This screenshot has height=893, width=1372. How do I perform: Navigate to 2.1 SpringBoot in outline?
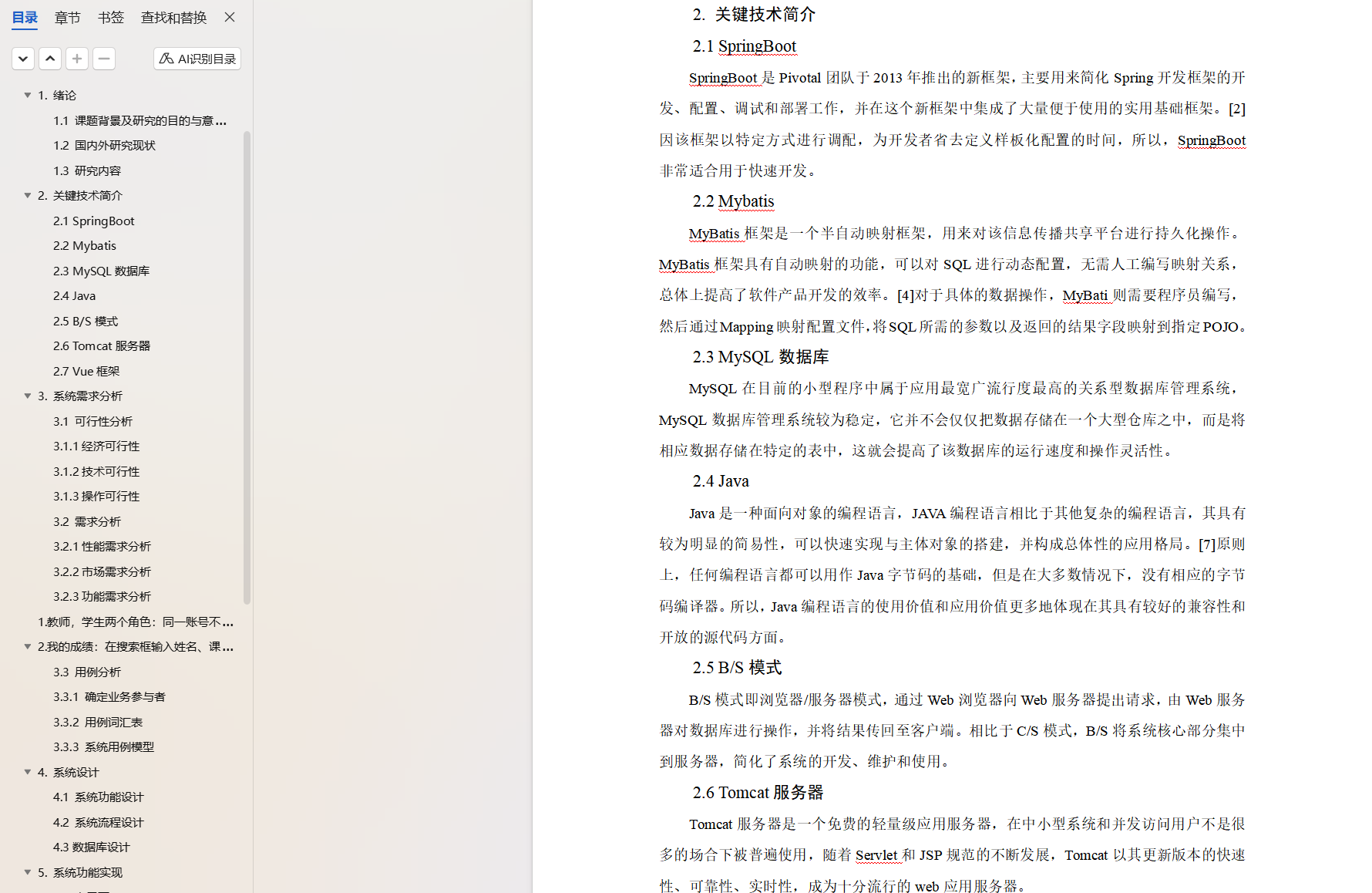94,221
